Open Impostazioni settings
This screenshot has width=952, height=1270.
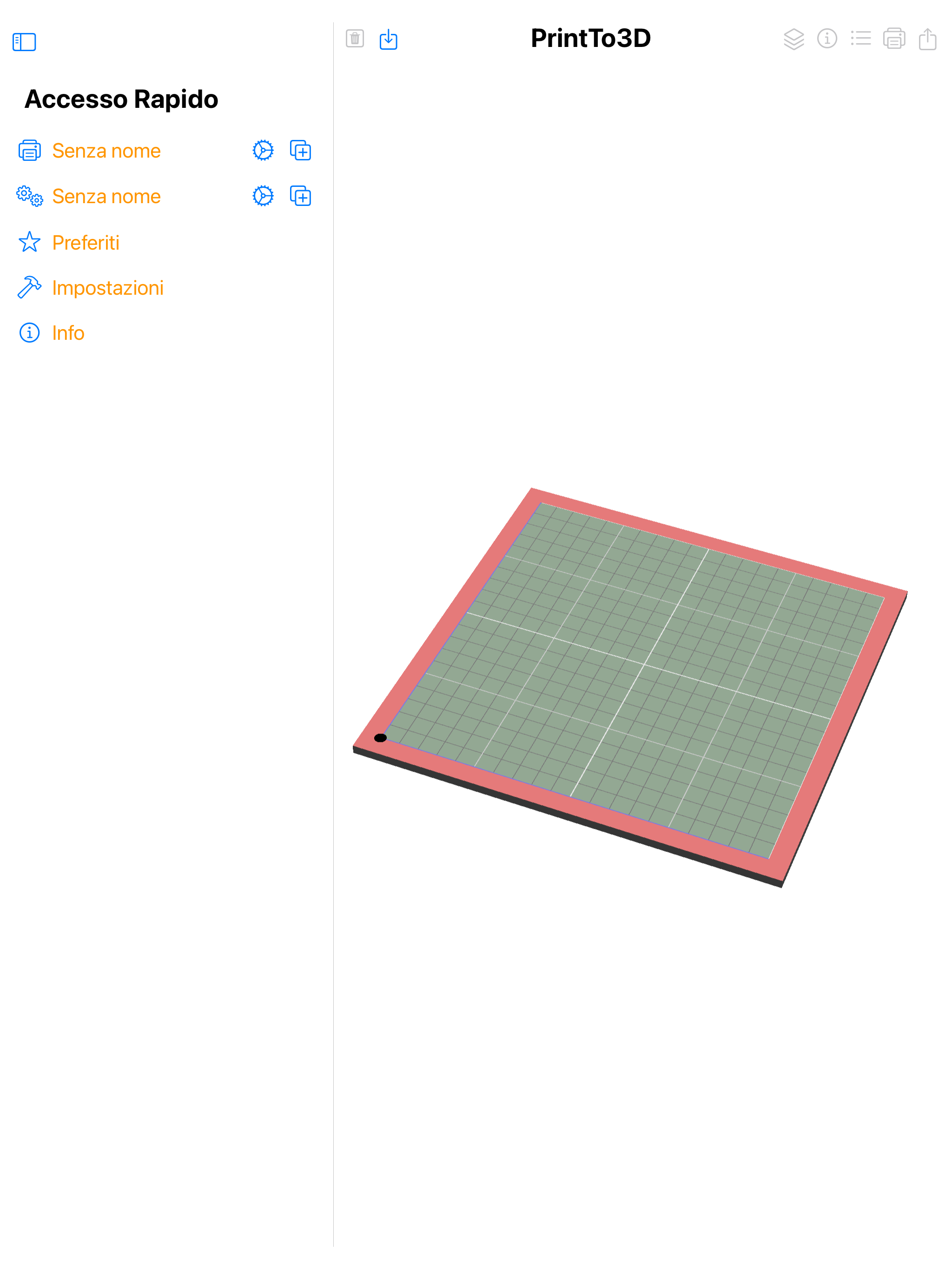[107, 288]
